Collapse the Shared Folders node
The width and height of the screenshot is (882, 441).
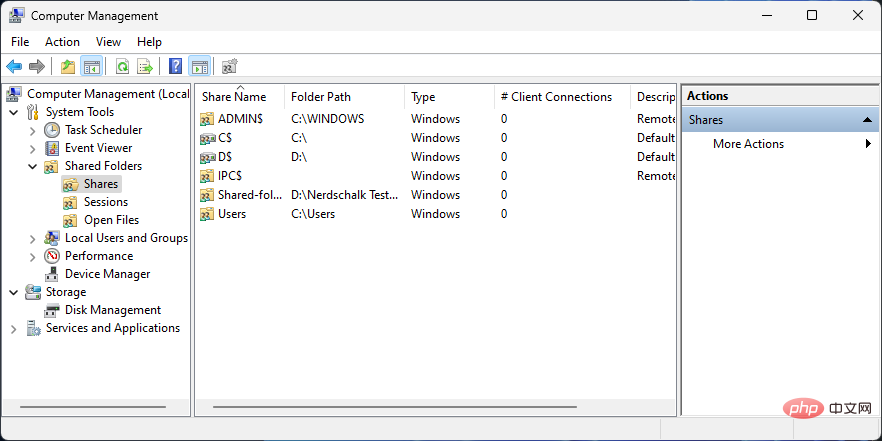tap(33, 166)
